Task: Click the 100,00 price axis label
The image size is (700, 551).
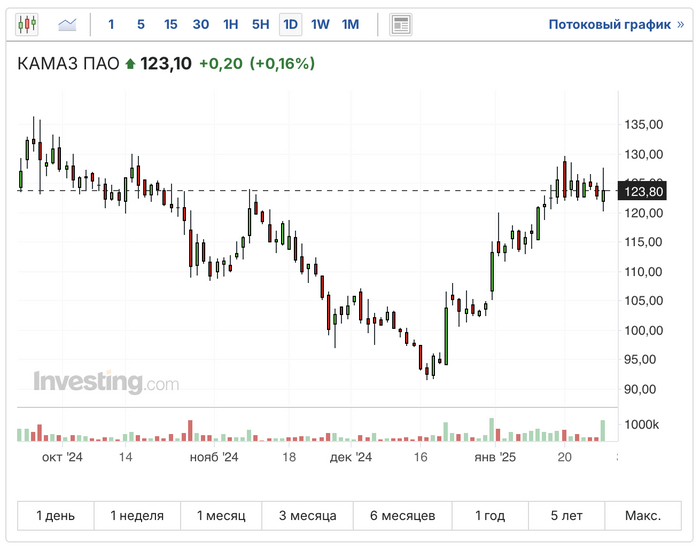Action: tap(643, 330)
